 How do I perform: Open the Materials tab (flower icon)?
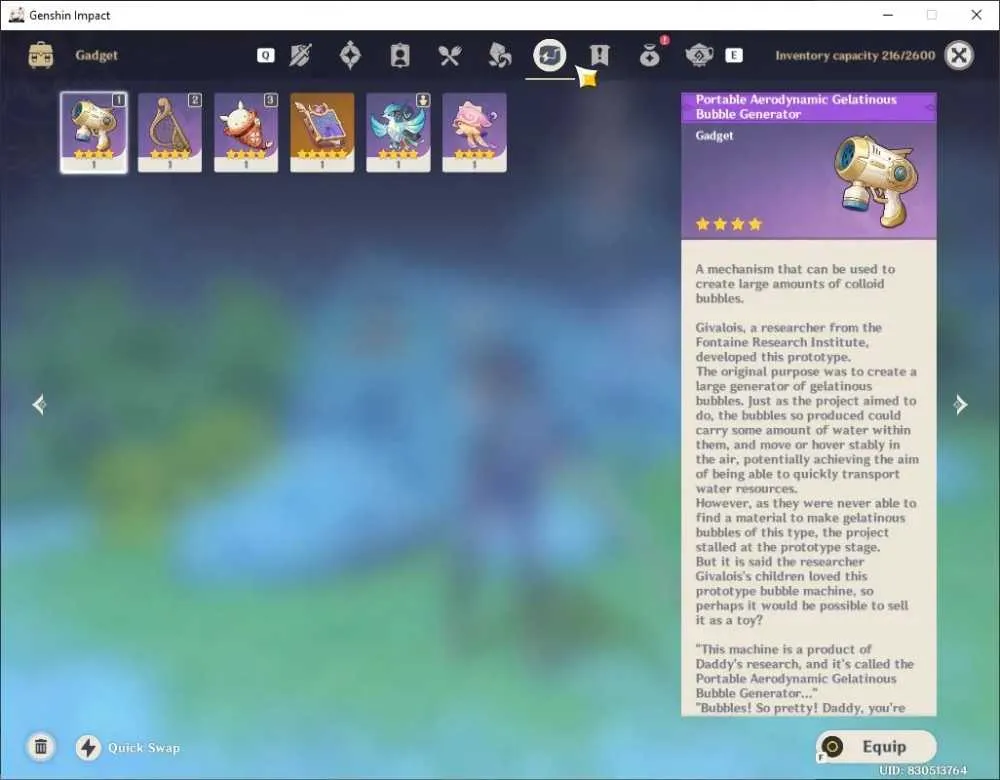499,55
